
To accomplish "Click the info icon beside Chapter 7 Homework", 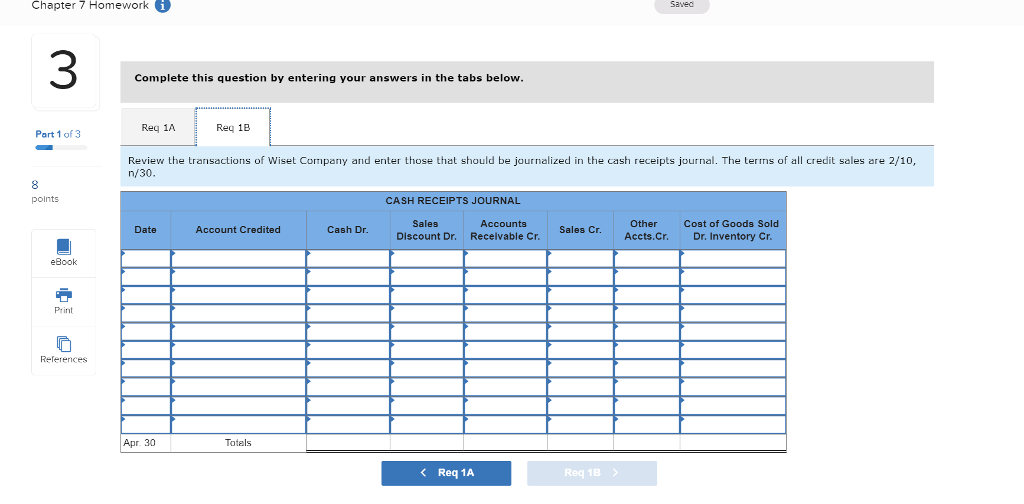I will (x=163, y=6).
